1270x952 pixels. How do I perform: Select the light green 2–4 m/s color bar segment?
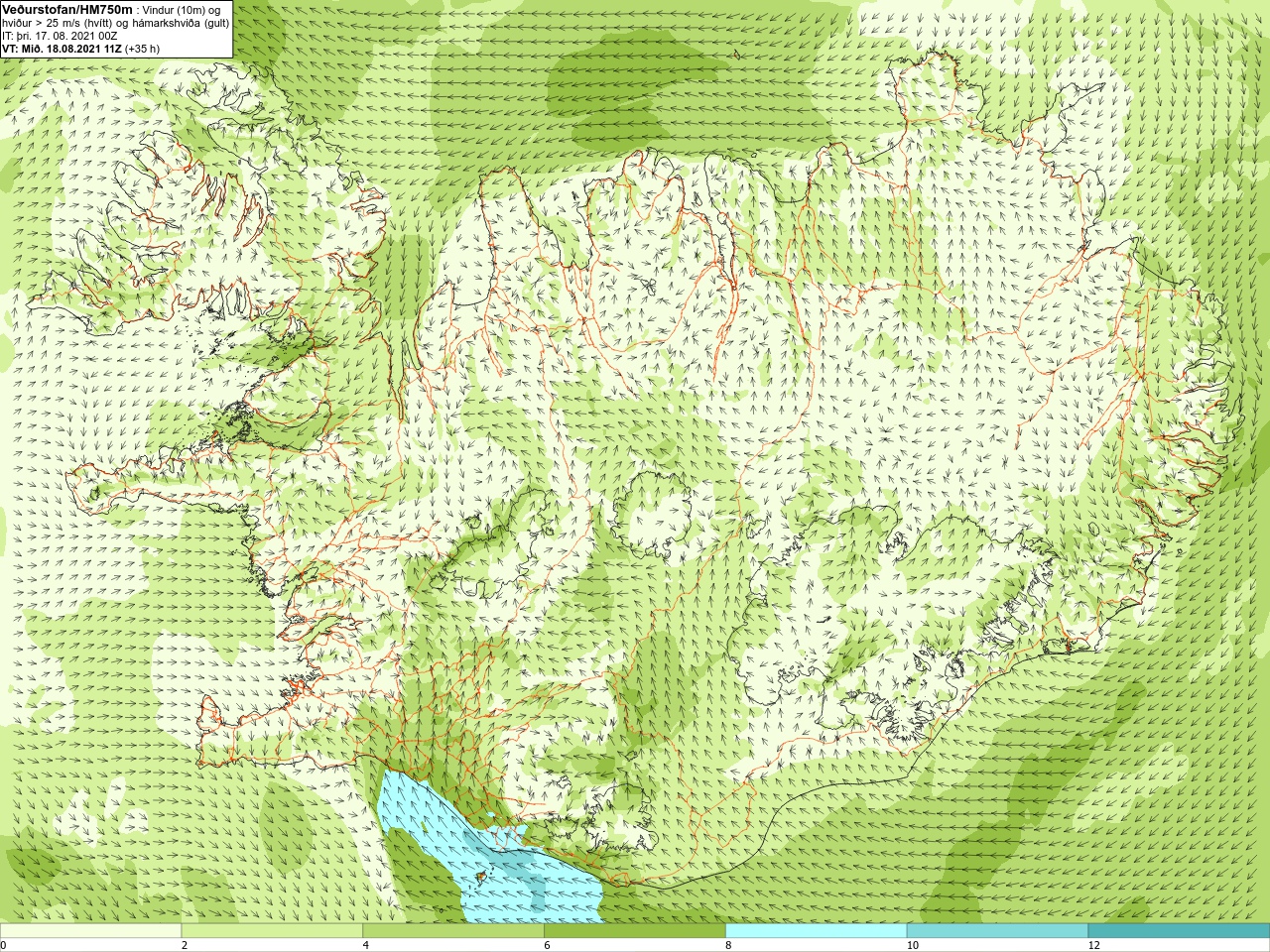tap(272, 931)
